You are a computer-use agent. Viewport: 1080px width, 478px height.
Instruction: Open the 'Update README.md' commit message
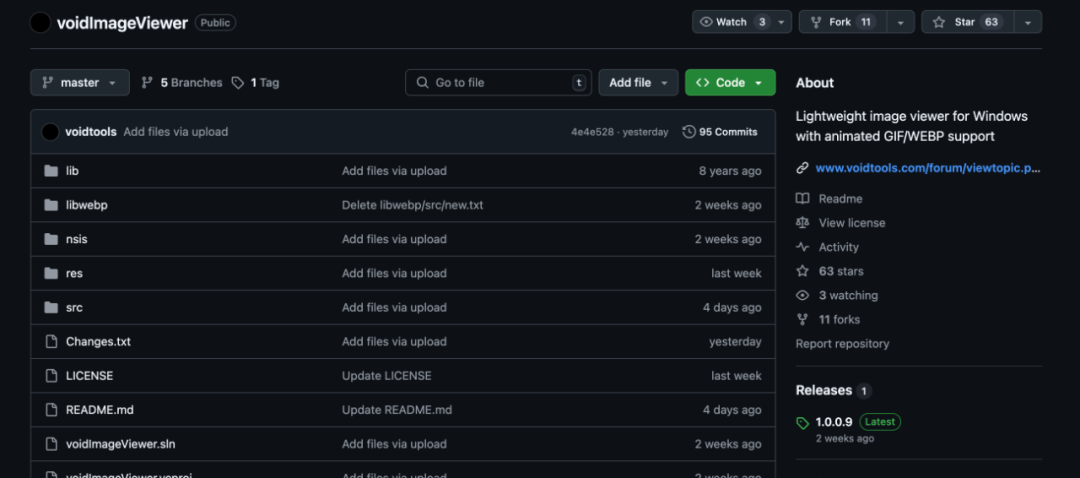tap(397, 410)
